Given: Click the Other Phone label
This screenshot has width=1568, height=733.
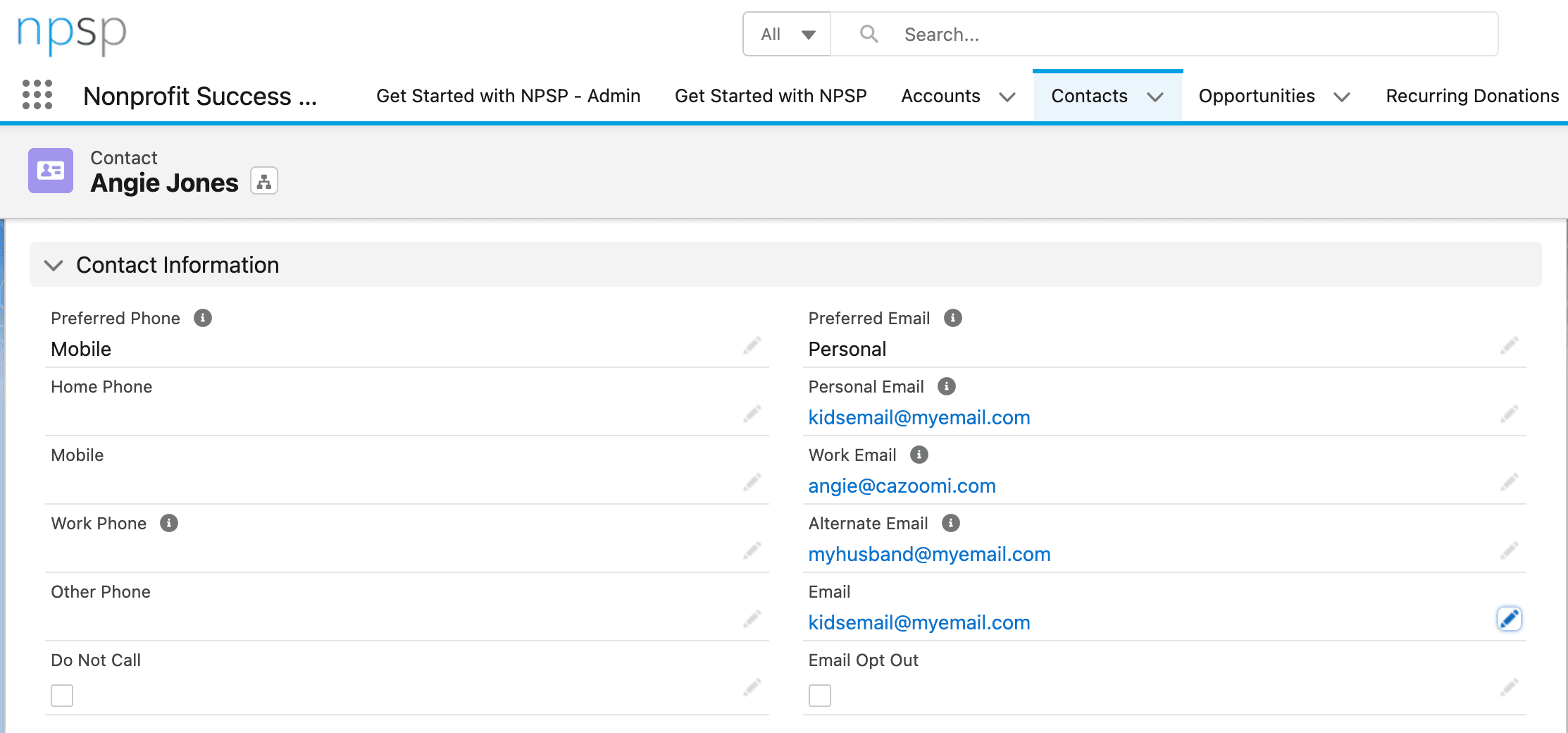Looking at the screenshot, I should coord(101,591).
